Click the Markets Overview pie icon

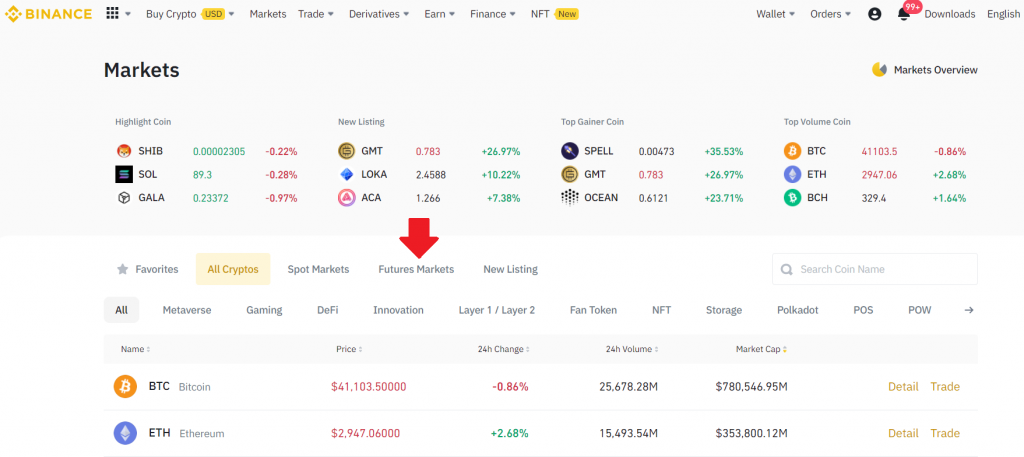[879, 70]
